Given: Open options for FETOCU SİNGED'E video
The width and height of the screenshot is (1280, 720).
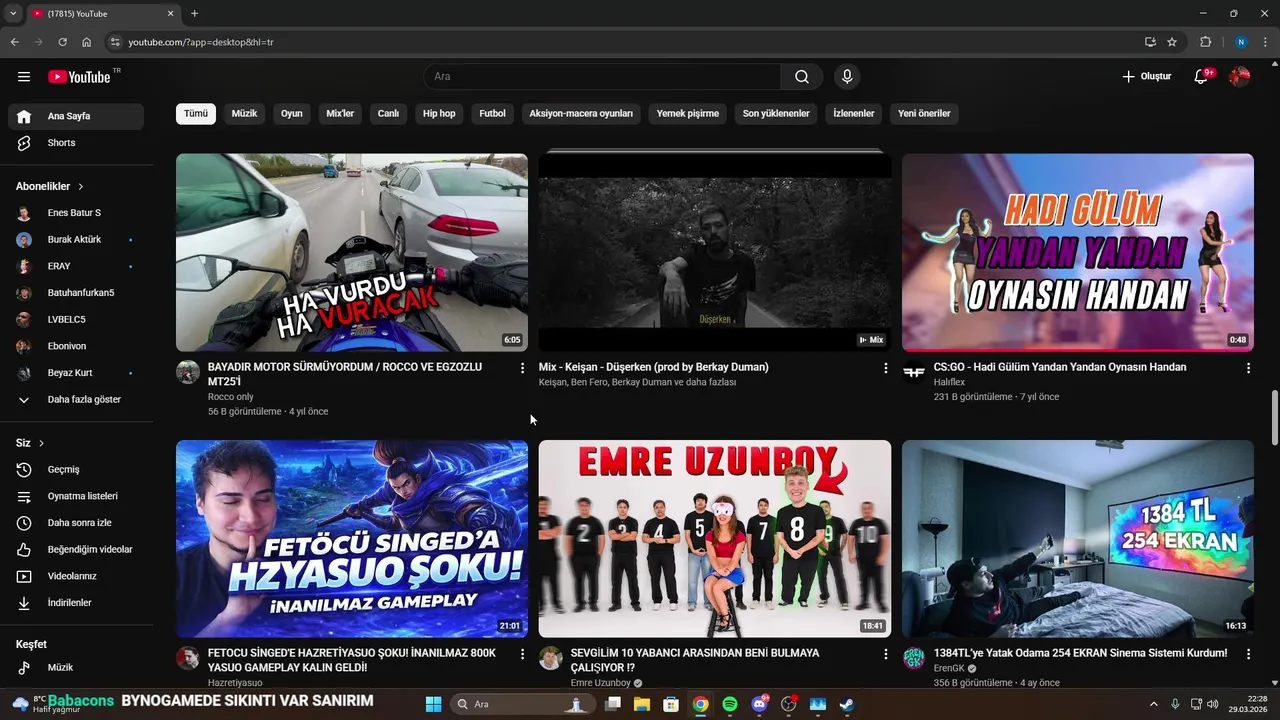Looking at the screenshot, I should [522, 654].
